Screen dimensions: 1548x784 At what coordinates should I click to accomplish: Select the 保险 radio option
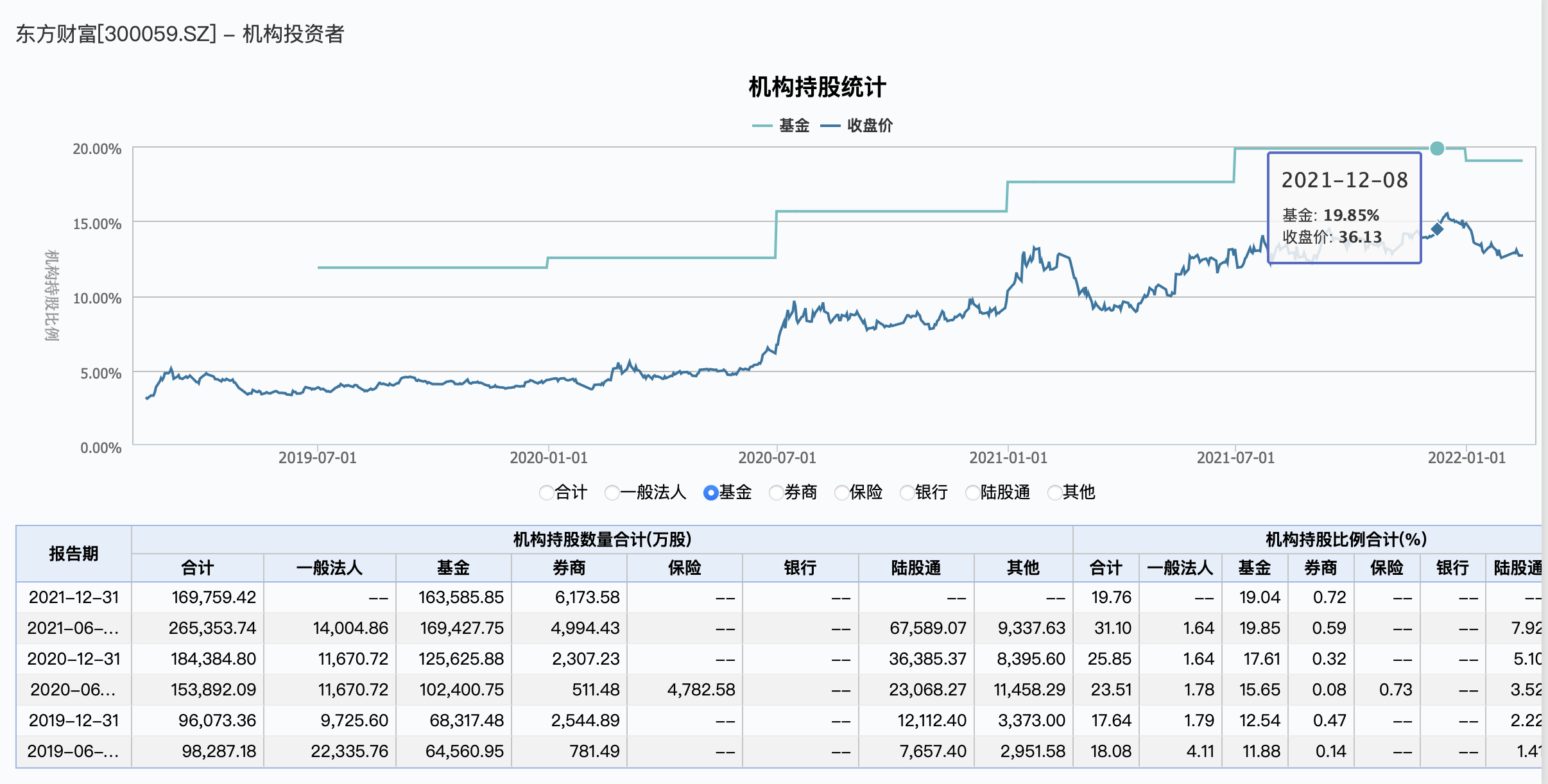point(841,493)
